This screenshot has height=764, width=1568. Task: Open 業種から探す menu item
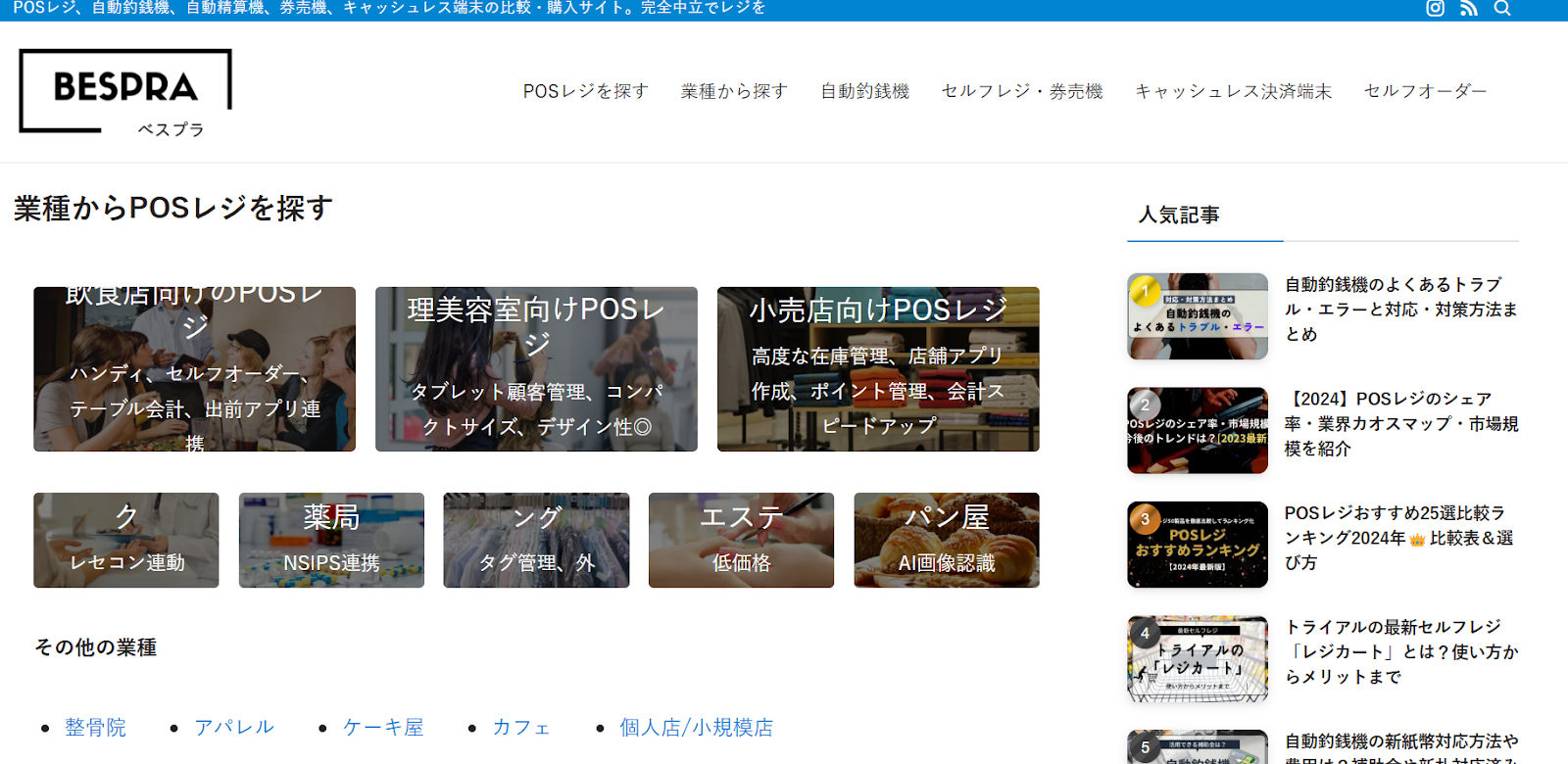[x=734, y=91]
